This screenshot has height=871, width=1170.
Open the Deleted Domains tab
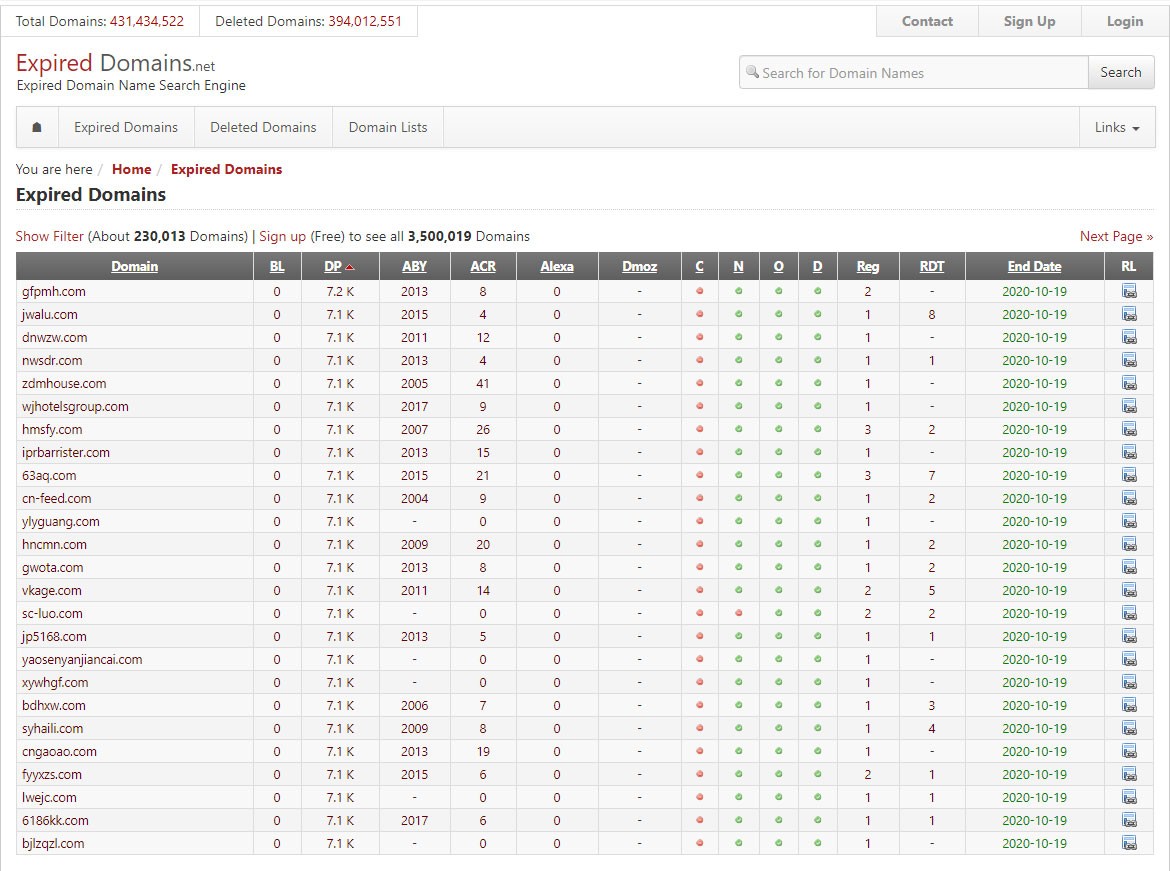(263, 128)
